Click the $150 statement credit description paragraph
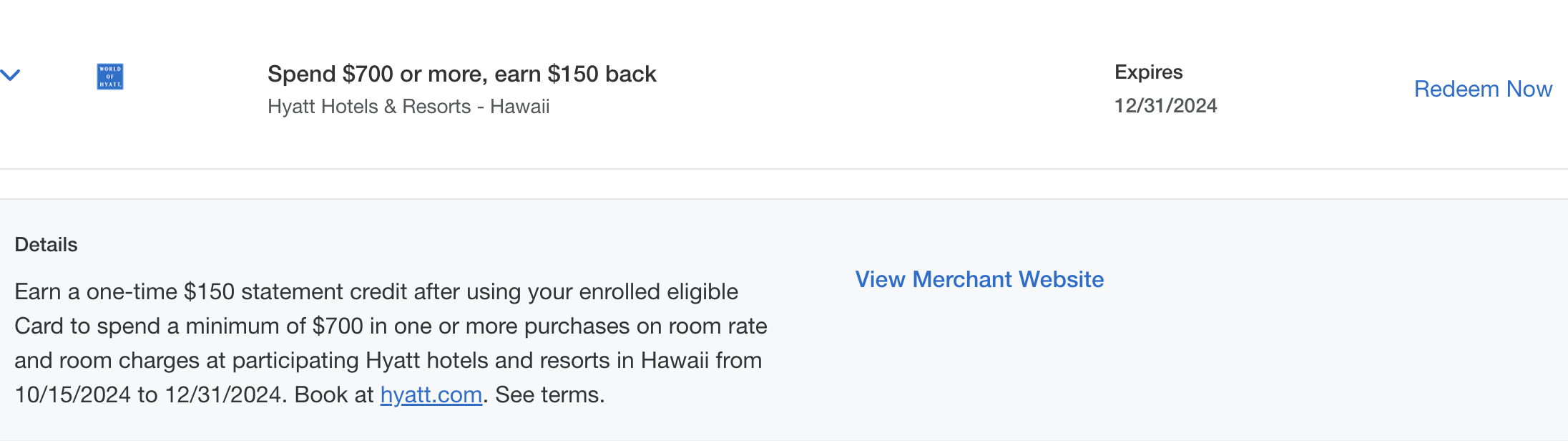 pyautogui.click(x=391, y=342)
